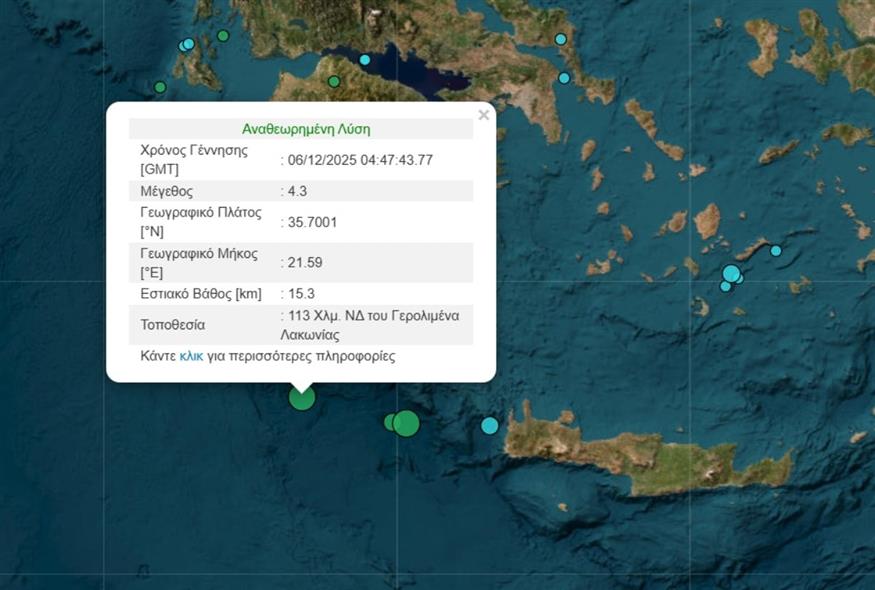Click the cyan earthquake marker northwest of Crete
Screen dimensions: 875x590
point(488,424)
